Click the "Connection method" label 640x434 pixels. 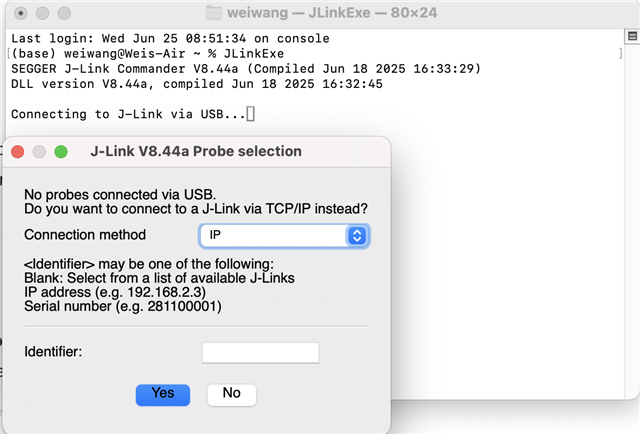point(85,235)
